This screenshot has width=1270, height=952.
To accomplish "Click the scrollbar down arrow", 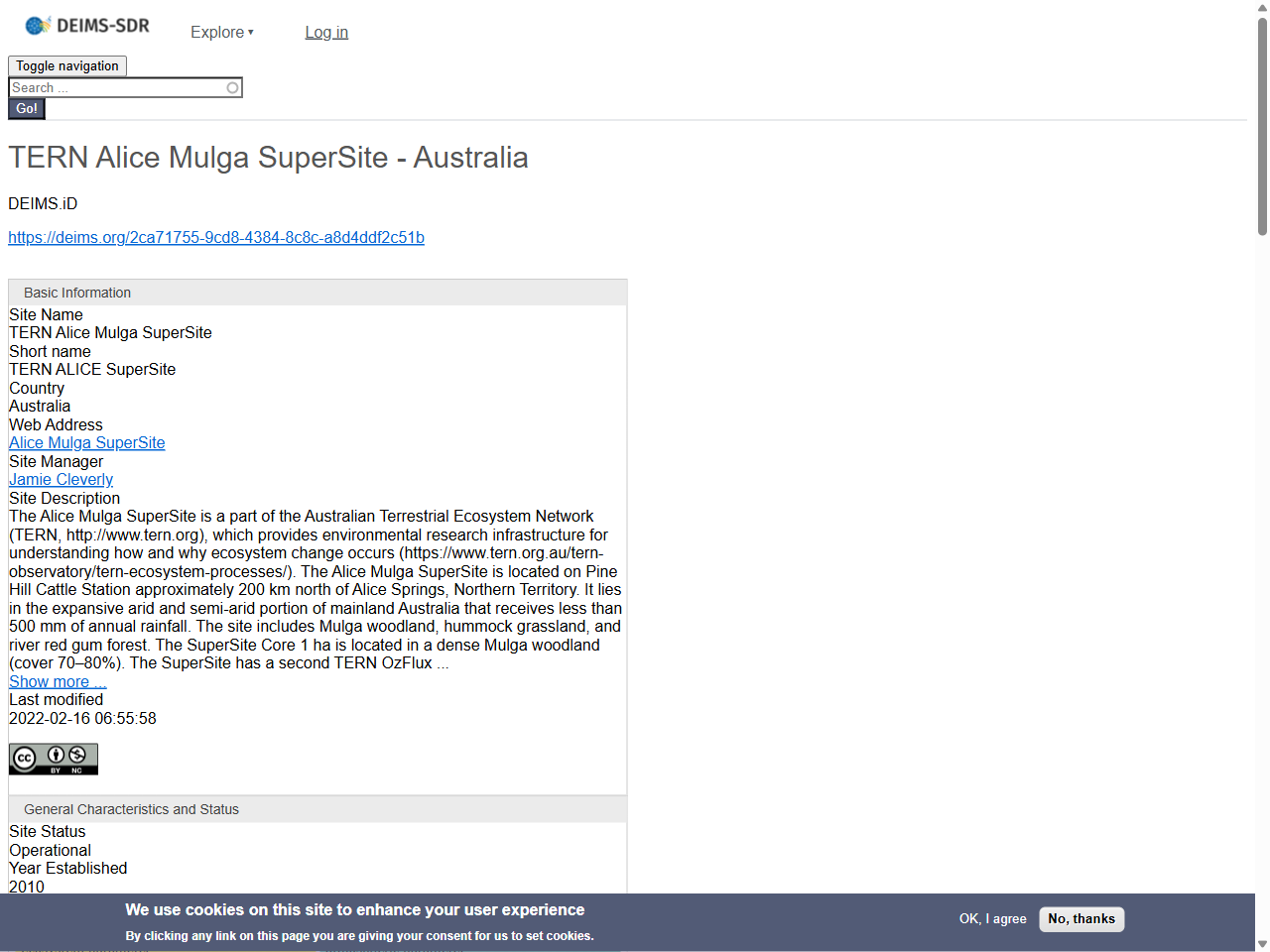I will coord(1262,944).
